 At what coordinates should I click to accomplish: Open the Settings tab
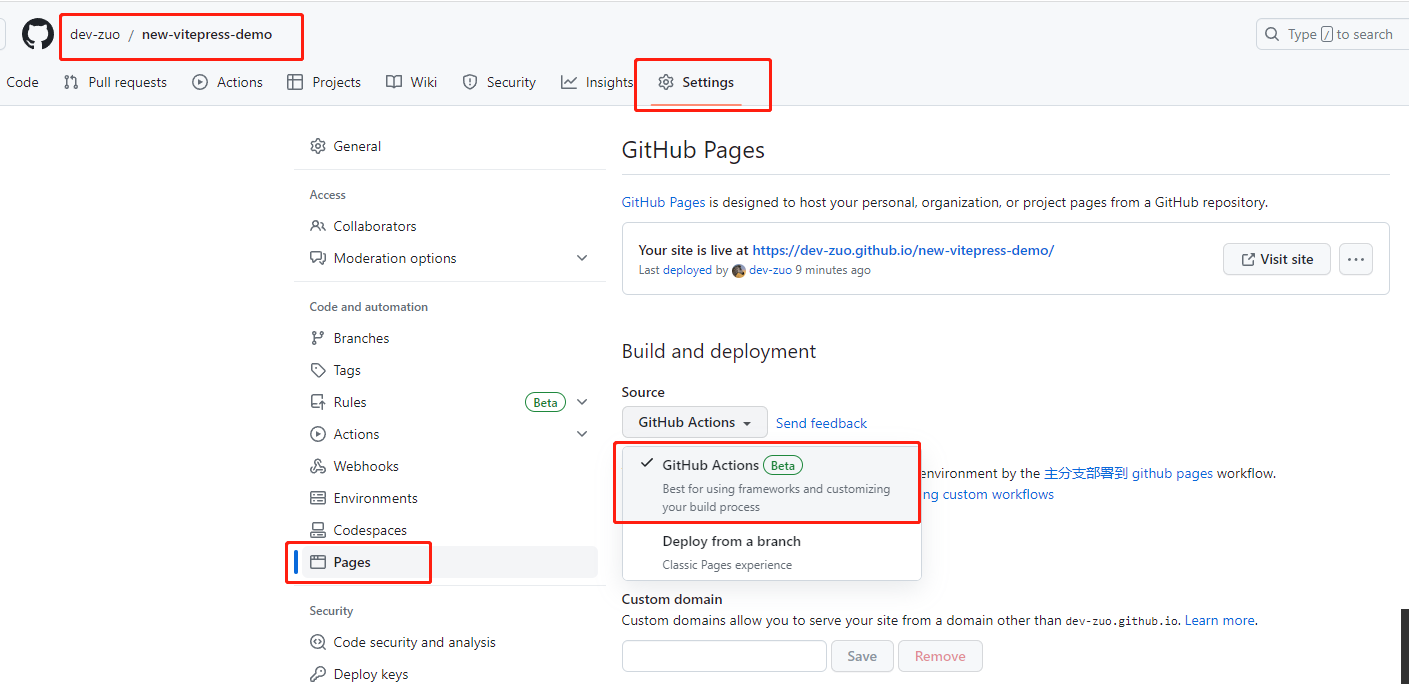[696, 82]
